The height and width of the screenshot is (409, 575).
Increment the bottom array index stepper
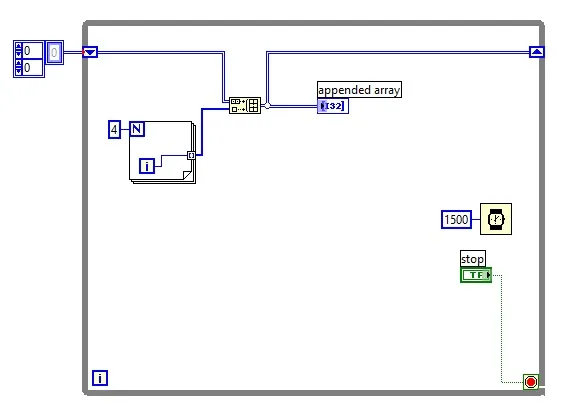[18, 63]
